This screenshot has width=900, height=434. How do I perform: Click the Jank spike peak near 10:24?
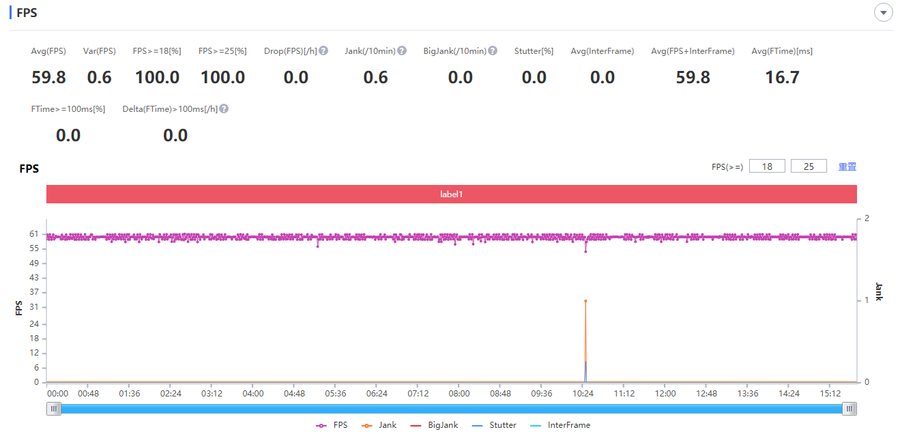585,300
